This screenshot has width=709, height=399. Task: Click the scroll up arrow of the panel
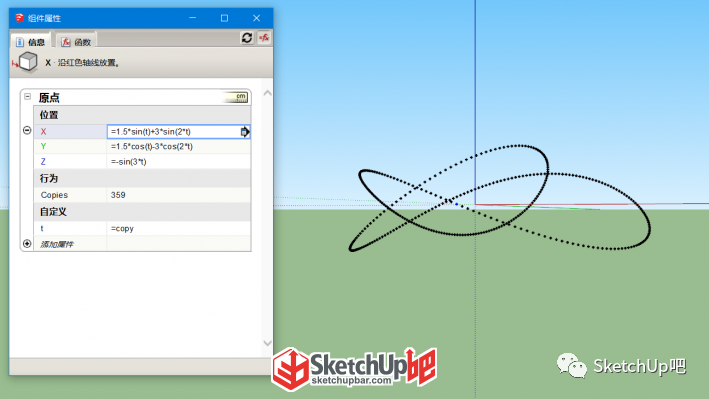(268, 93)
